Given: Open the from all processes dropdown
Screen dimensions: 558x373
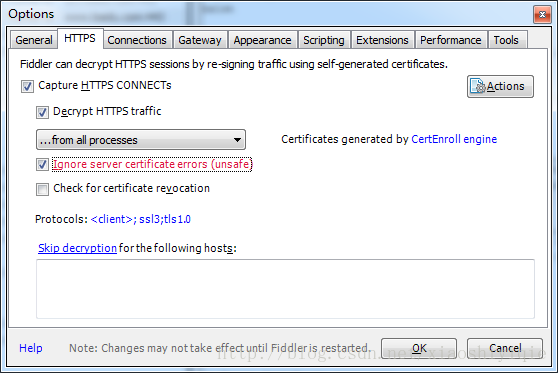Looking at the screenshot, I should click(x=141, y=140).
